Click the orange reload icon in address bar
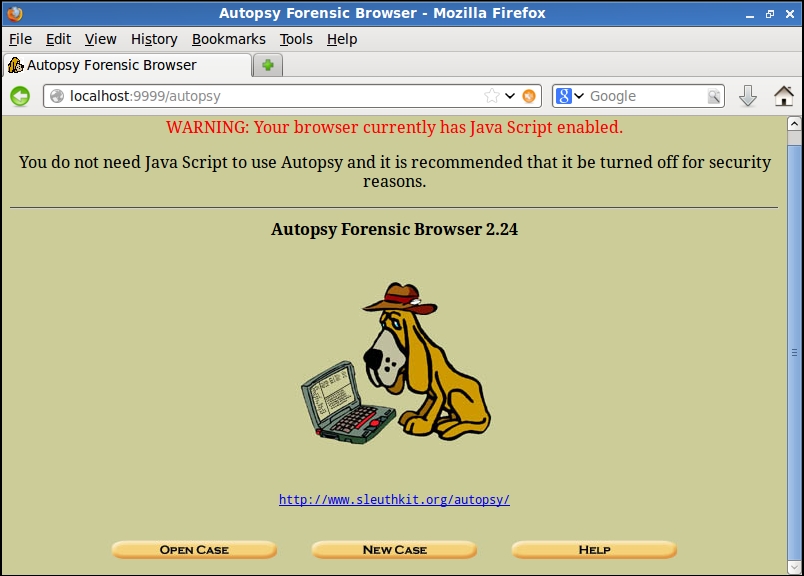The width and height of the screenshot is (804, 576). pyautogui.click(x=529, y=96)
